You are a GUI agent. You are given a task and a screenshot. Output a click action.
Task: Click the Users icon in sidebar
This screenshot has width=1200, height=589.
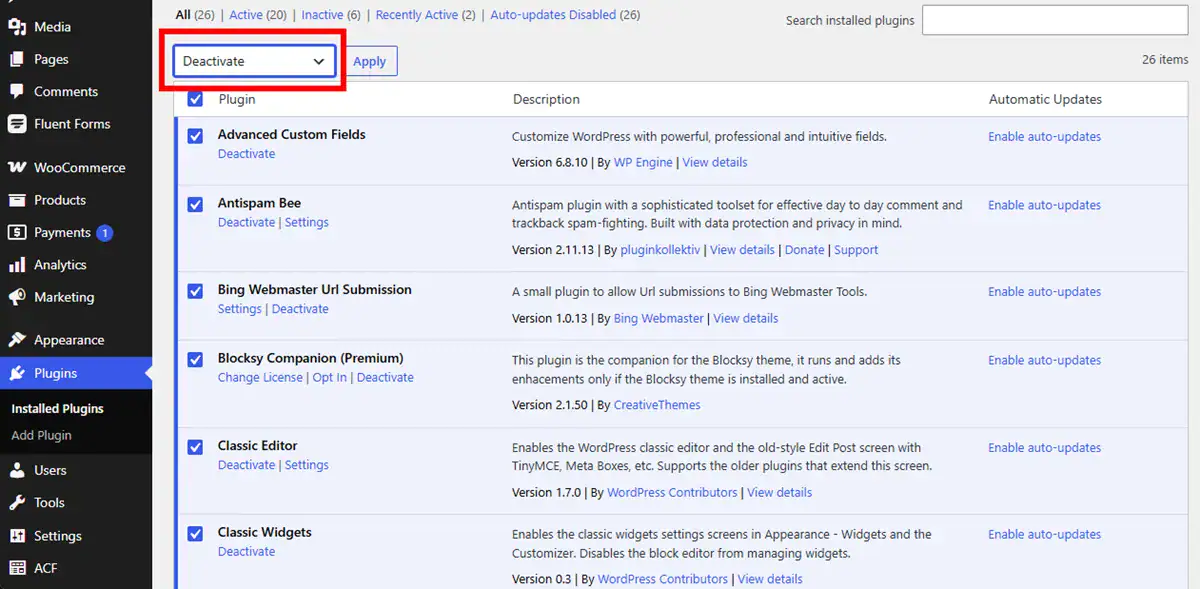[17, 470]
